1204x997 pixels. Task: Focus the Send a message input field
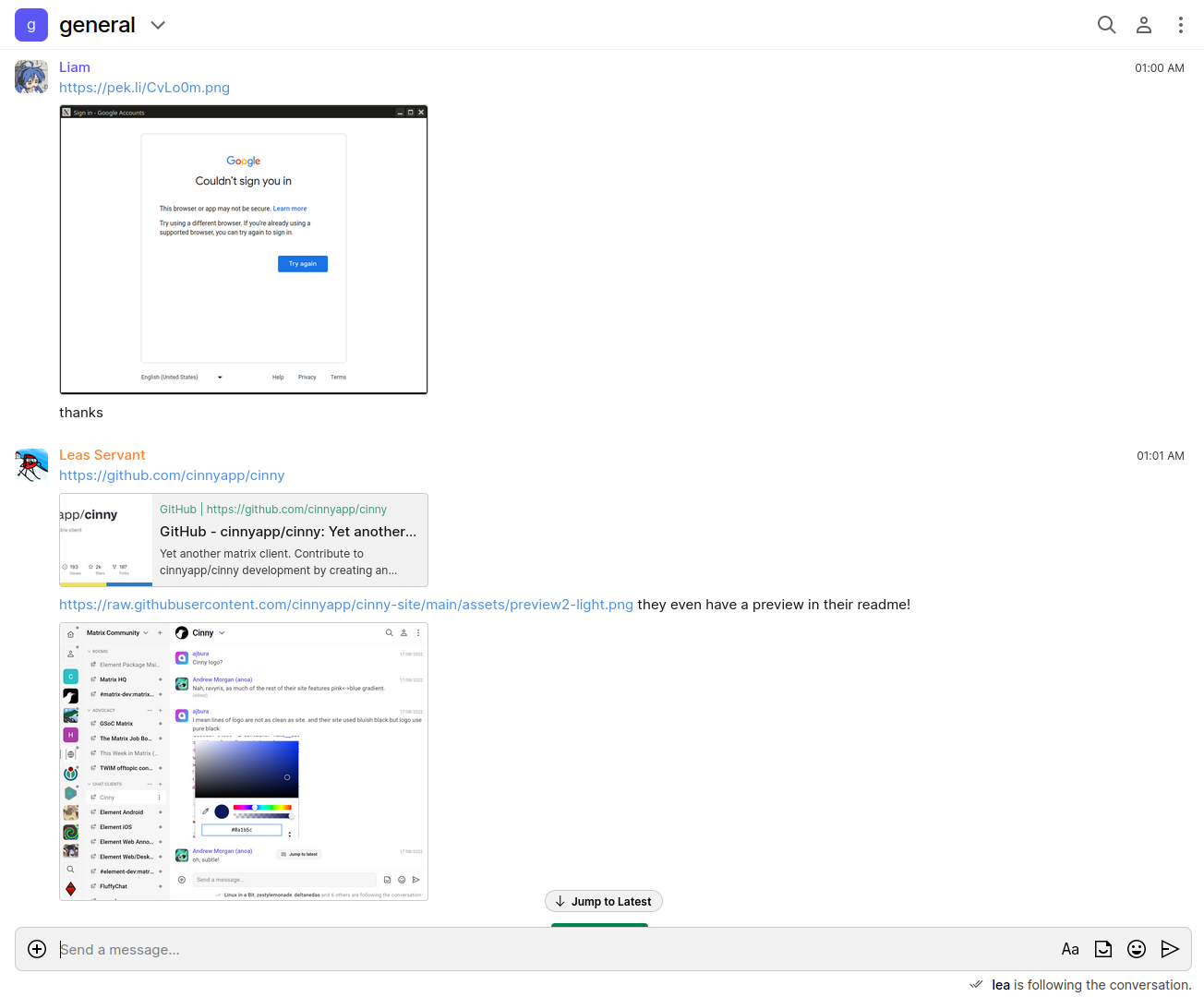point(554,949)
